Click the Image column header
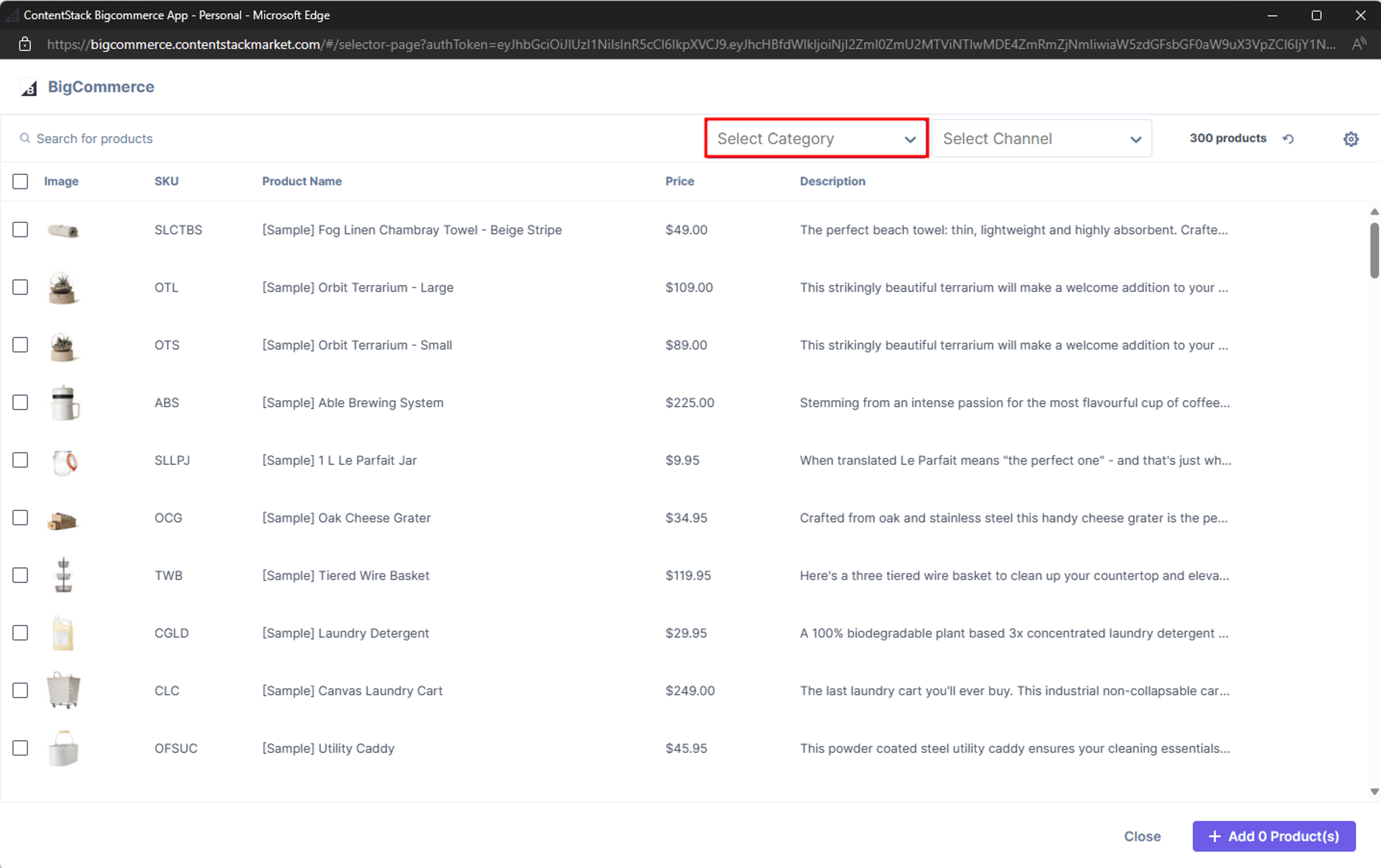 coord(61,181)
